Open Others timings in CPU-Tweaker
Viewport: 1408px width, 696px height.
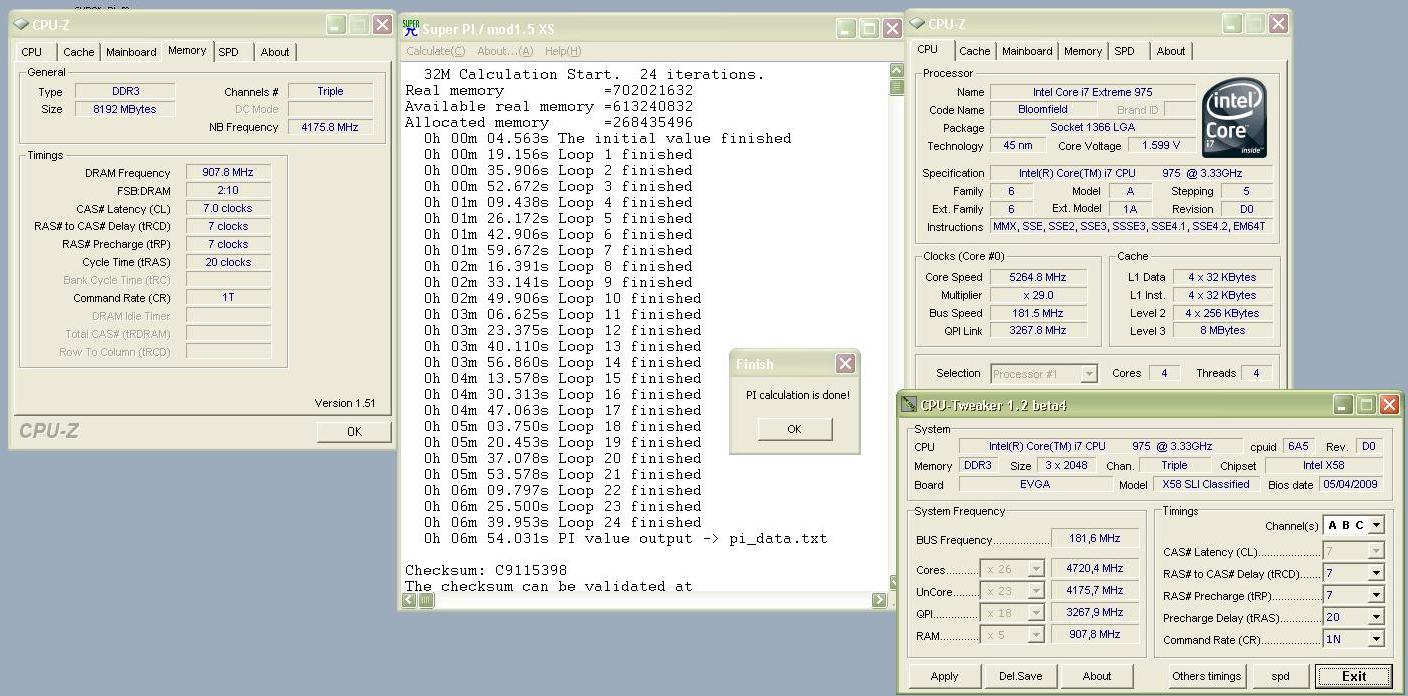(x=1207, y=676)
